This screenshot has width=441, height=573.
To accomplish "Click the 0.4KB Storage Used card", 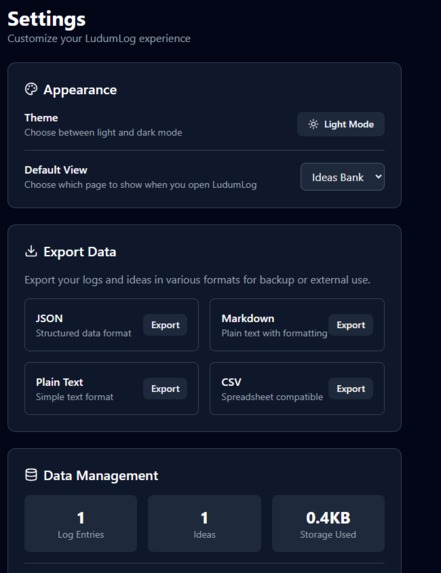I will 328,523.
